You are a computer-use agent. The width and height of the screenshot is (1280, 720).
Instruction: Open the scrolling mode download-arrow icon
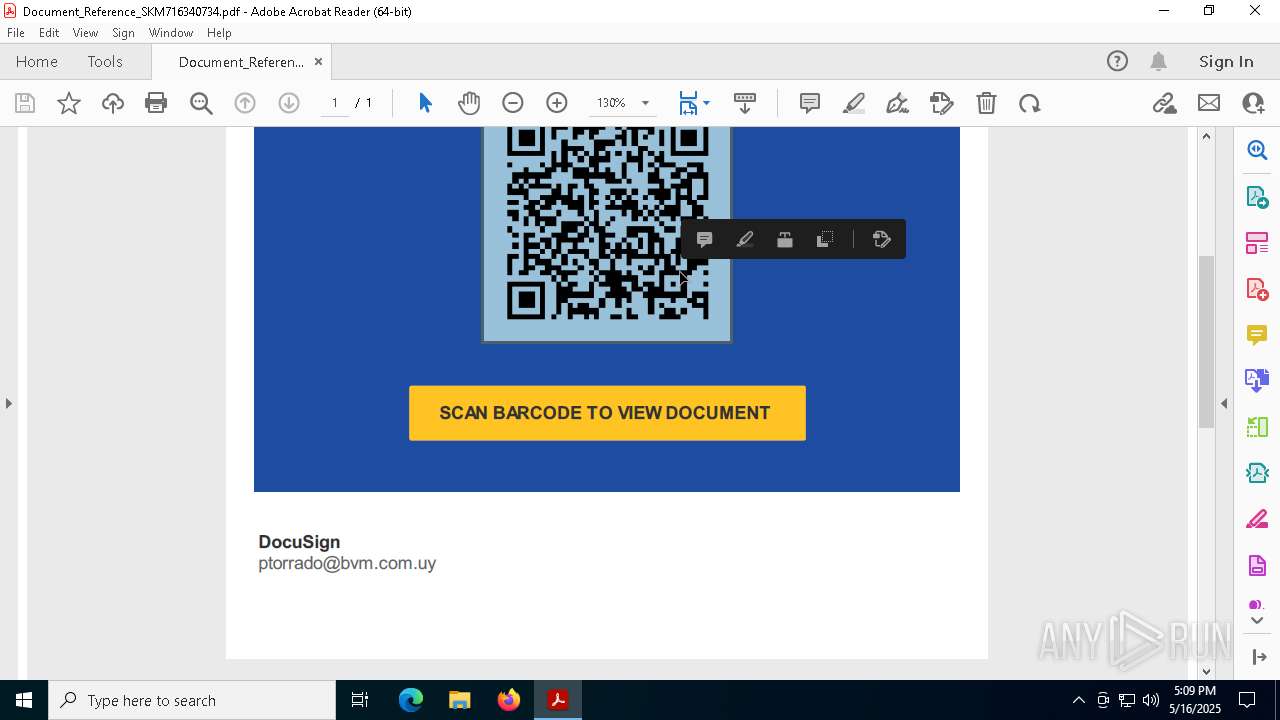pos(744,103)
